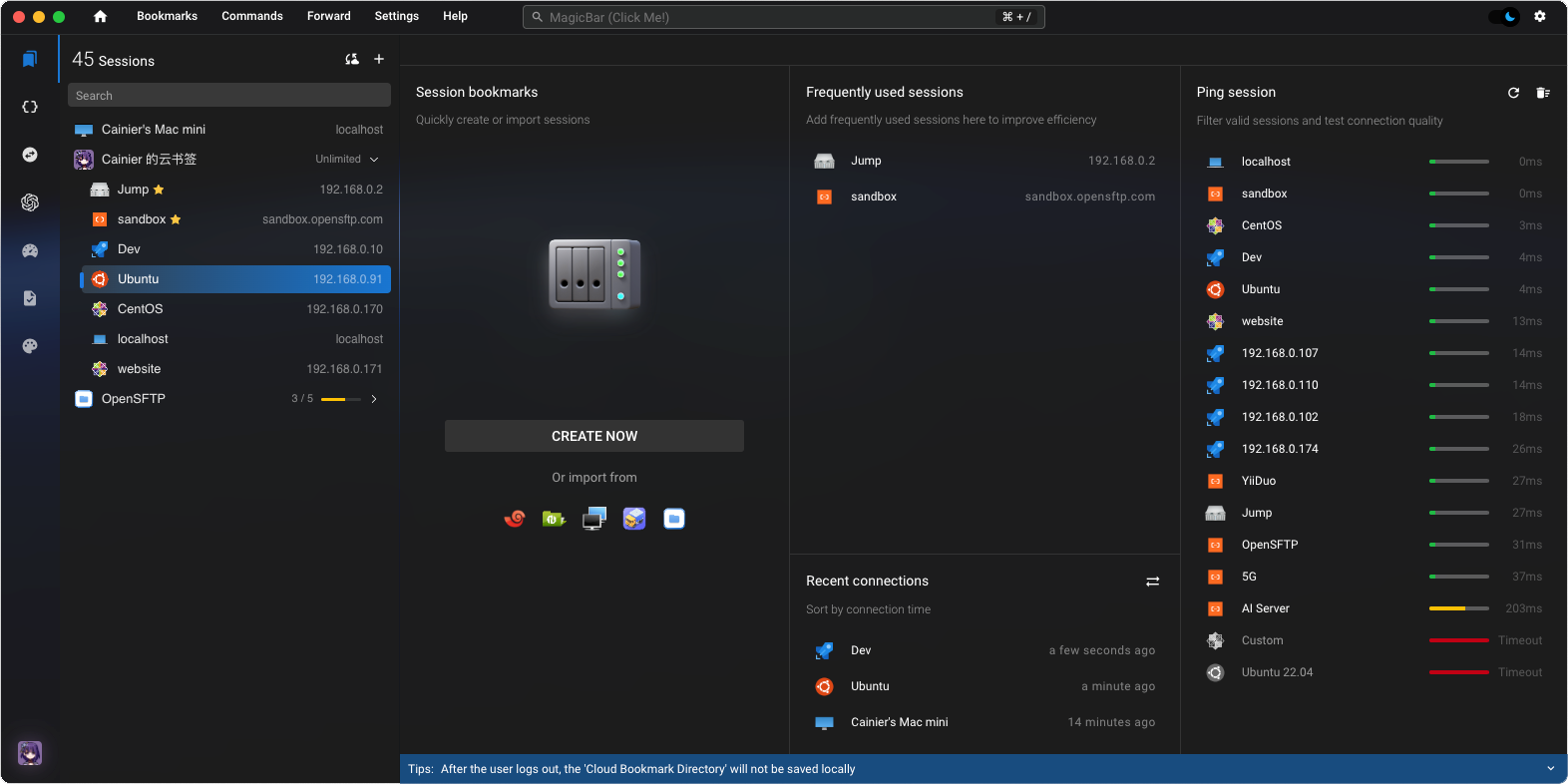Open Dev from Recent connections

click(x=861, y=650)
